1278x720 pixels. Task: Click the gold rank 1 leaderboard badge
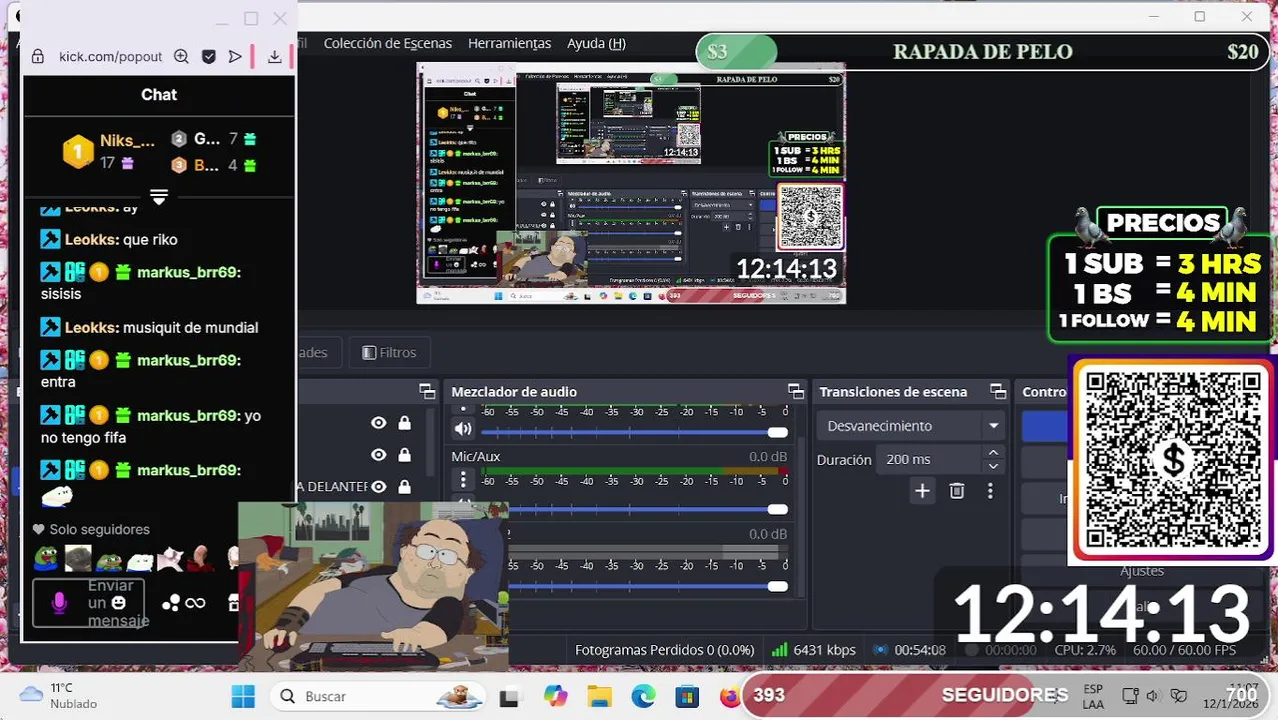pos(78,152)
